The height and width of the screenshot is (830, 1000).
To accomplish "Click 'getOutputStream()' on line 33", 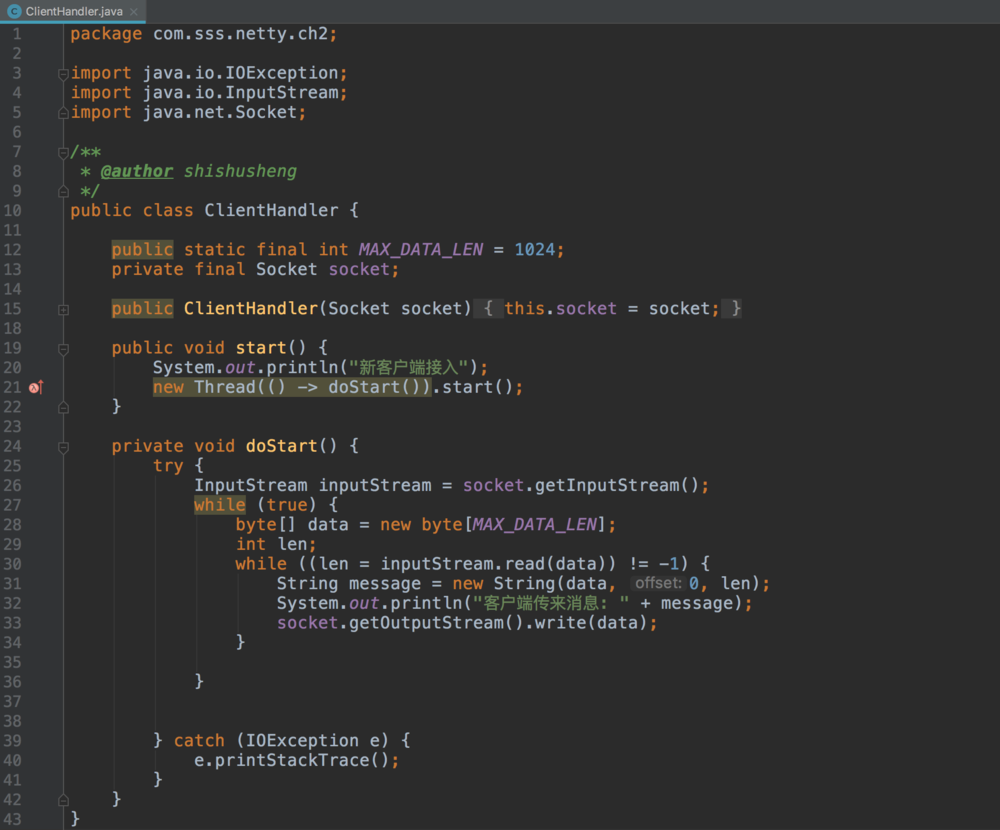I will [x=436, y=623].
